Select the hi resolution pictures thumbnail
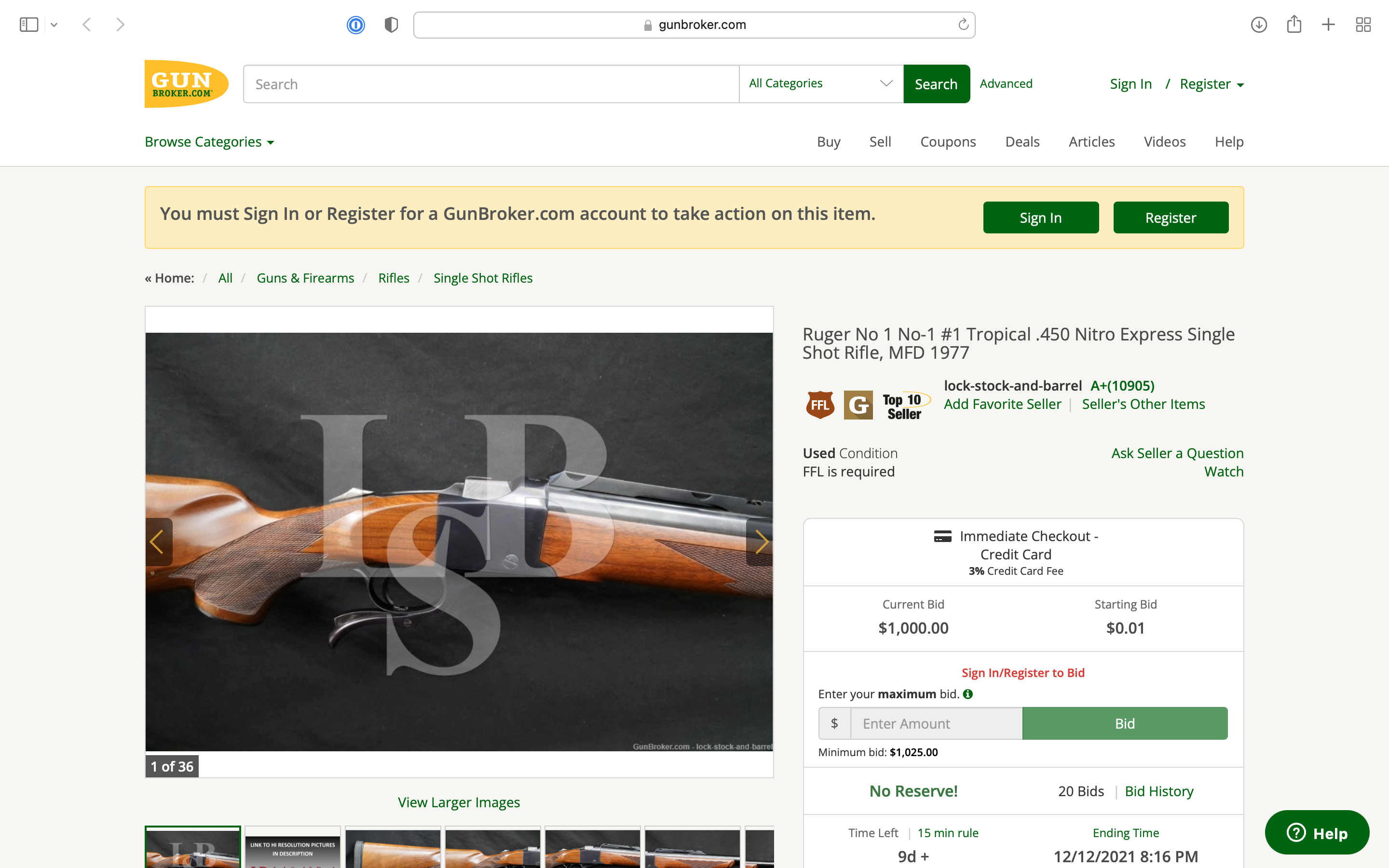 293,847
